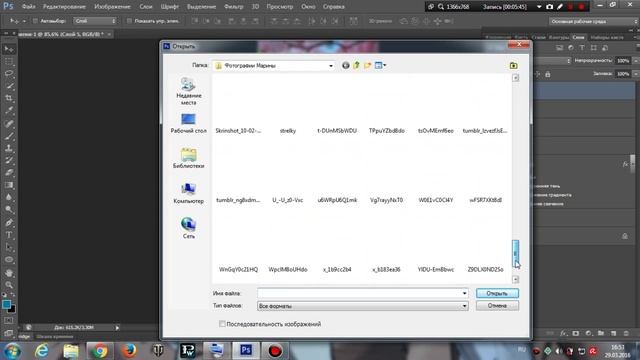This screenshot has width=640, height=360.
Task: Open Libraries (Библиотеки) location
Action: (x=188, y=158)
